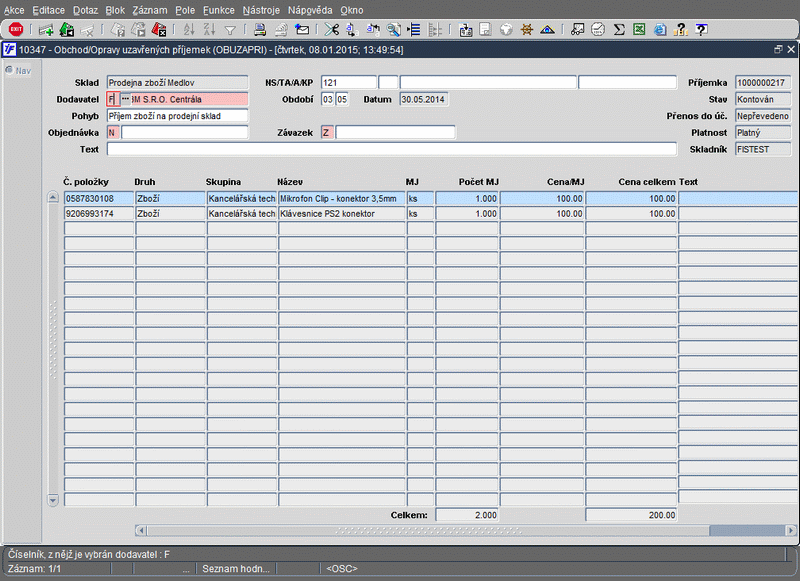
Task: Click the enter query icon
Action: pyautogui.click(x=118, y=30)
